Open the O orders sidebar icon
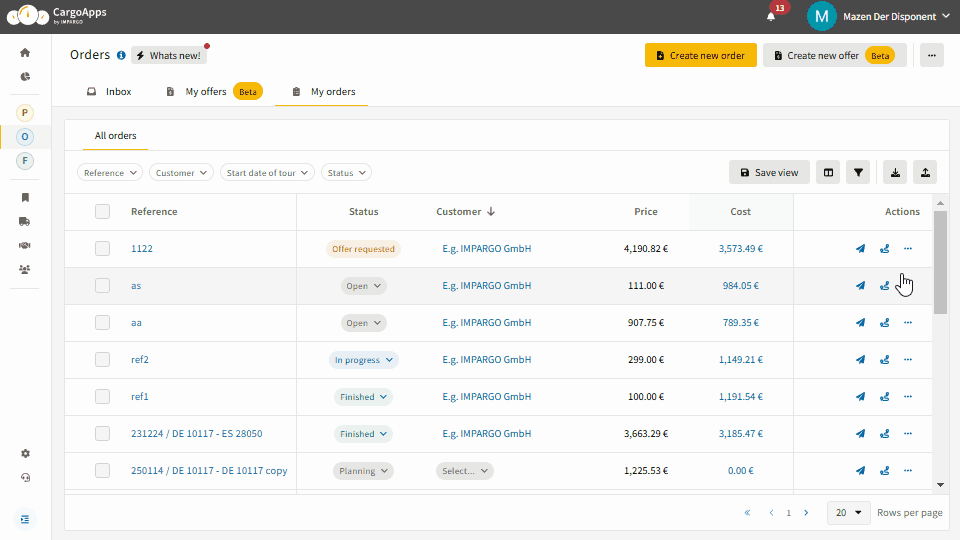The image size is (960, 540). pos(25,137)
